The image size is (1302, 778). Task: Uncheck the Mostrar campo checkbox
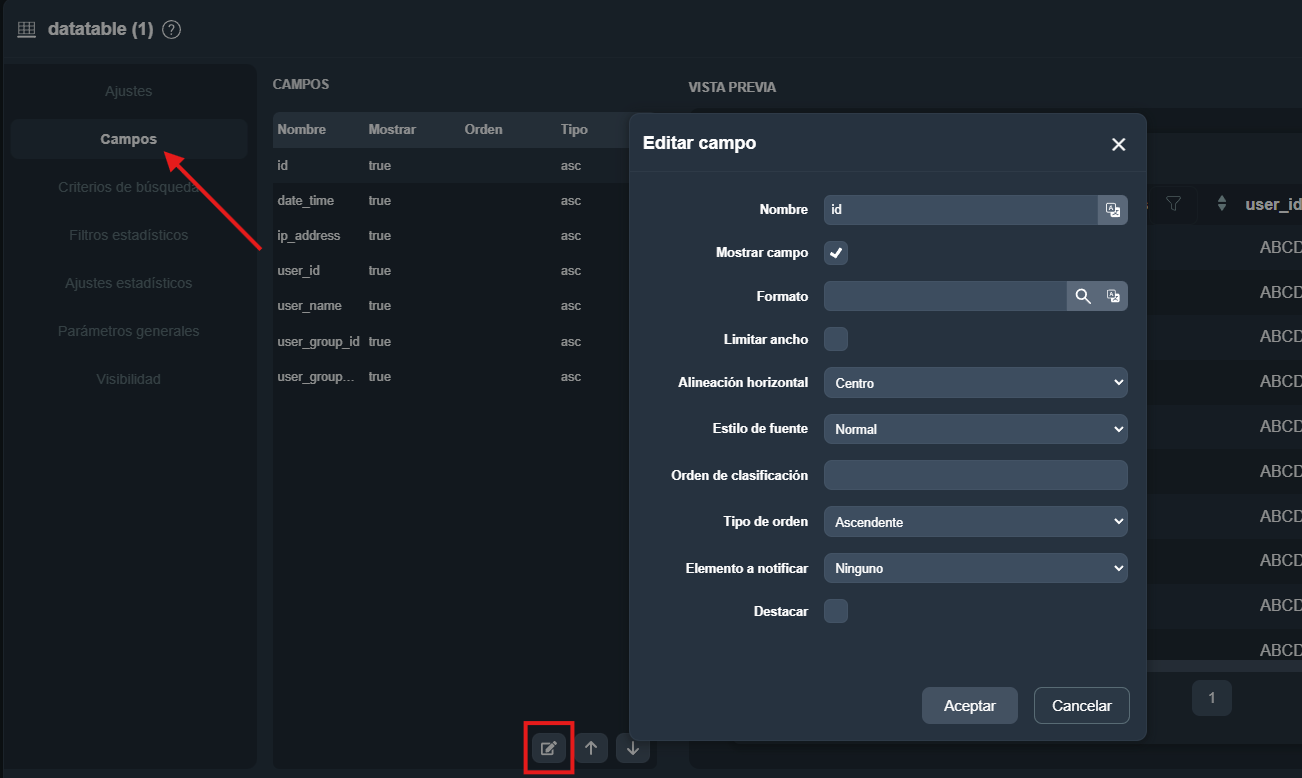(x=835, y=252)
